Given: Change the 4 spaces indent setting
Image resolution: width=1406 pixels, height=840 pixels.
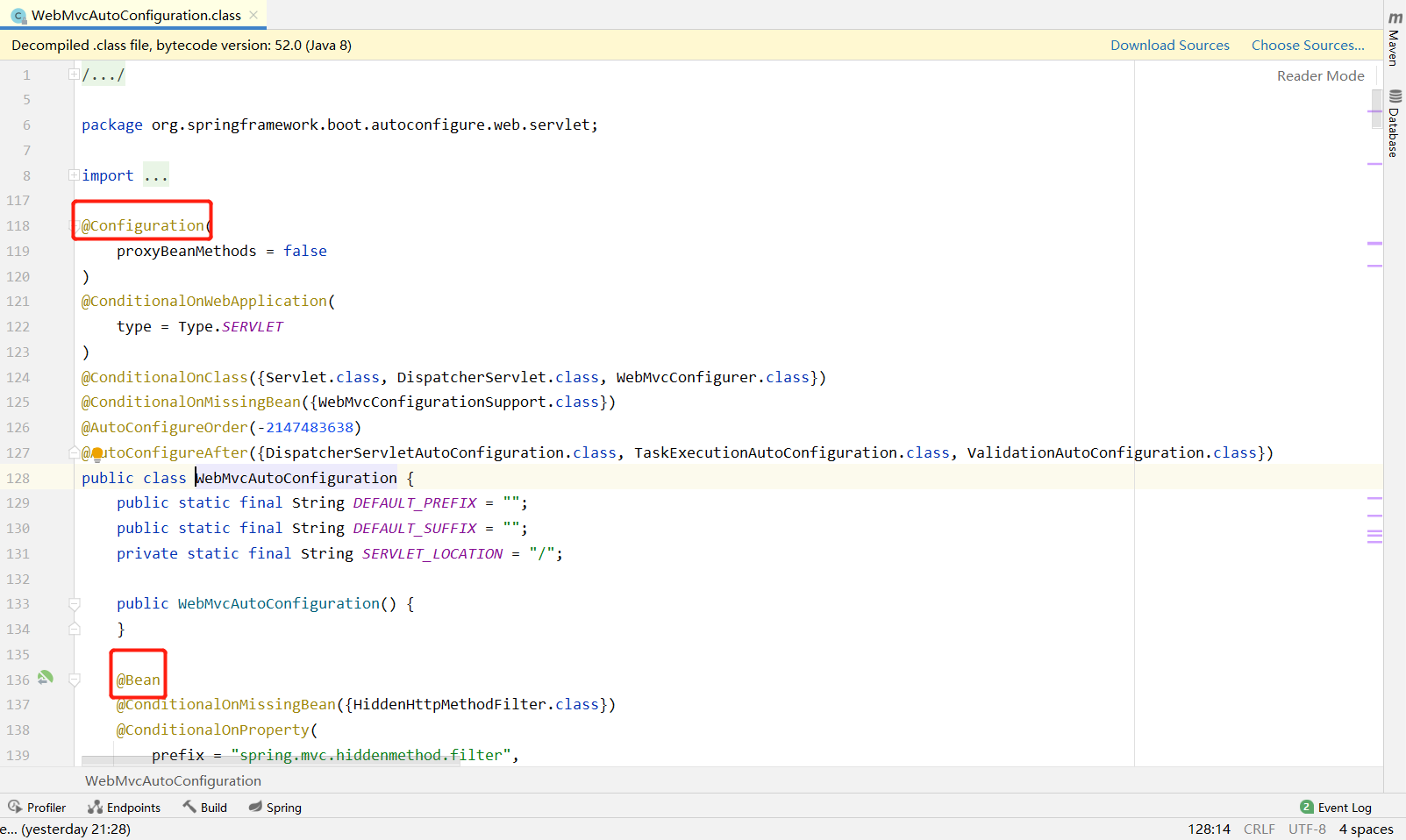Looking at the screenshot, I should [x=1366, y=829].
